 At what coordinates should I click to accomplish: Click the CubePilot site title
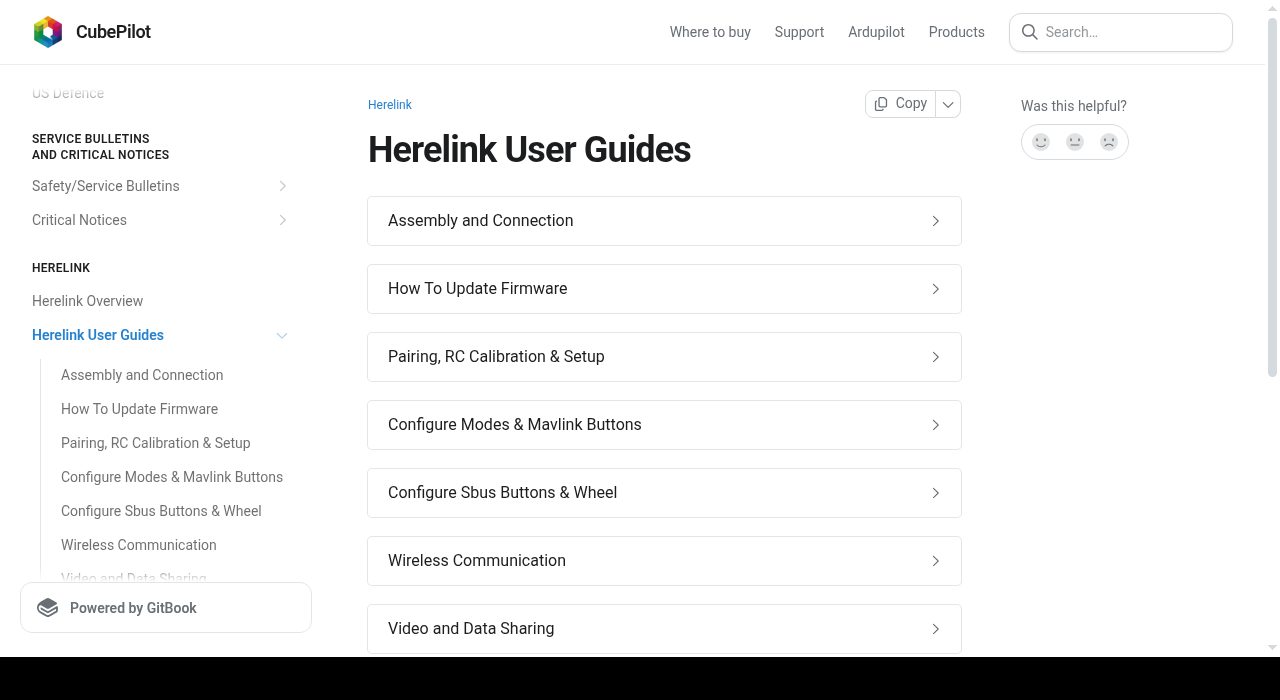pos(113,32)
